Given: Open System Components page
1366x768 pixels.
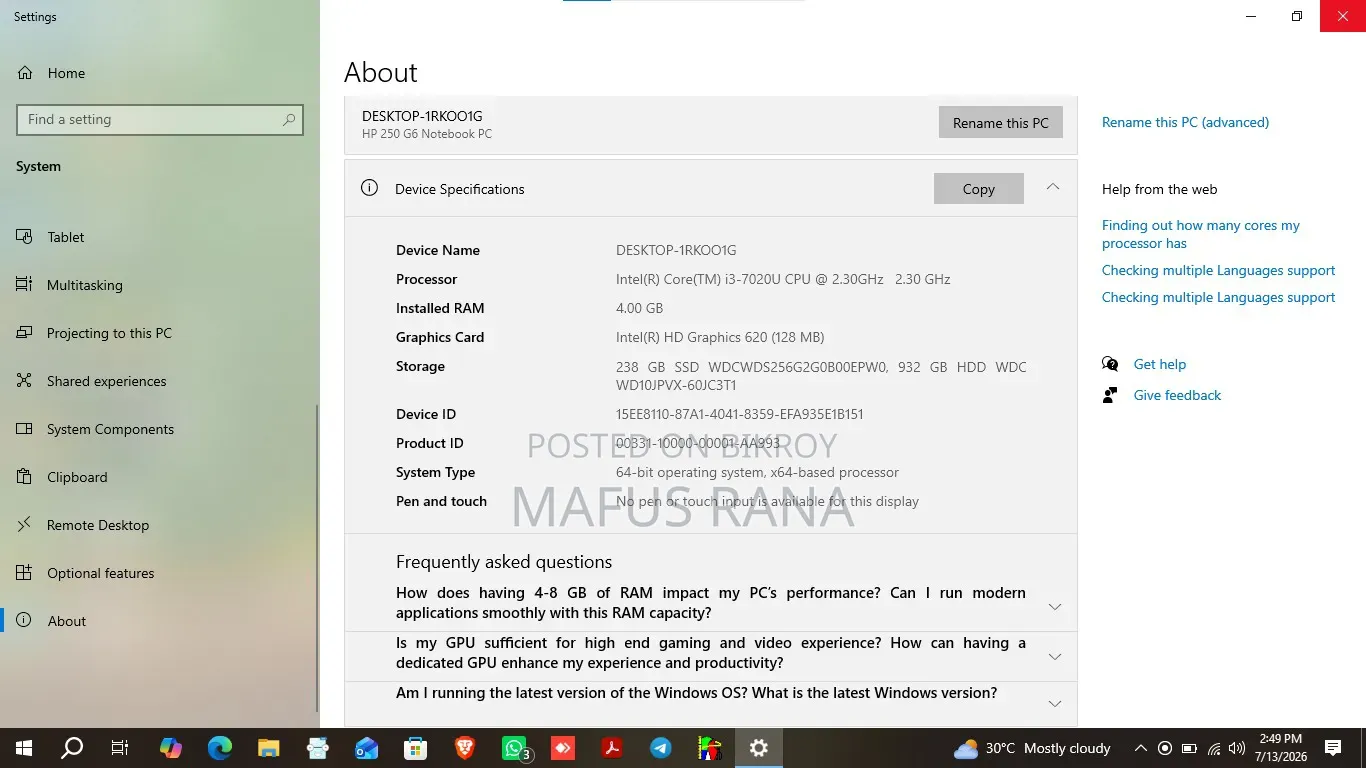Looking at the screenshot, I should (x=110, y=429).
